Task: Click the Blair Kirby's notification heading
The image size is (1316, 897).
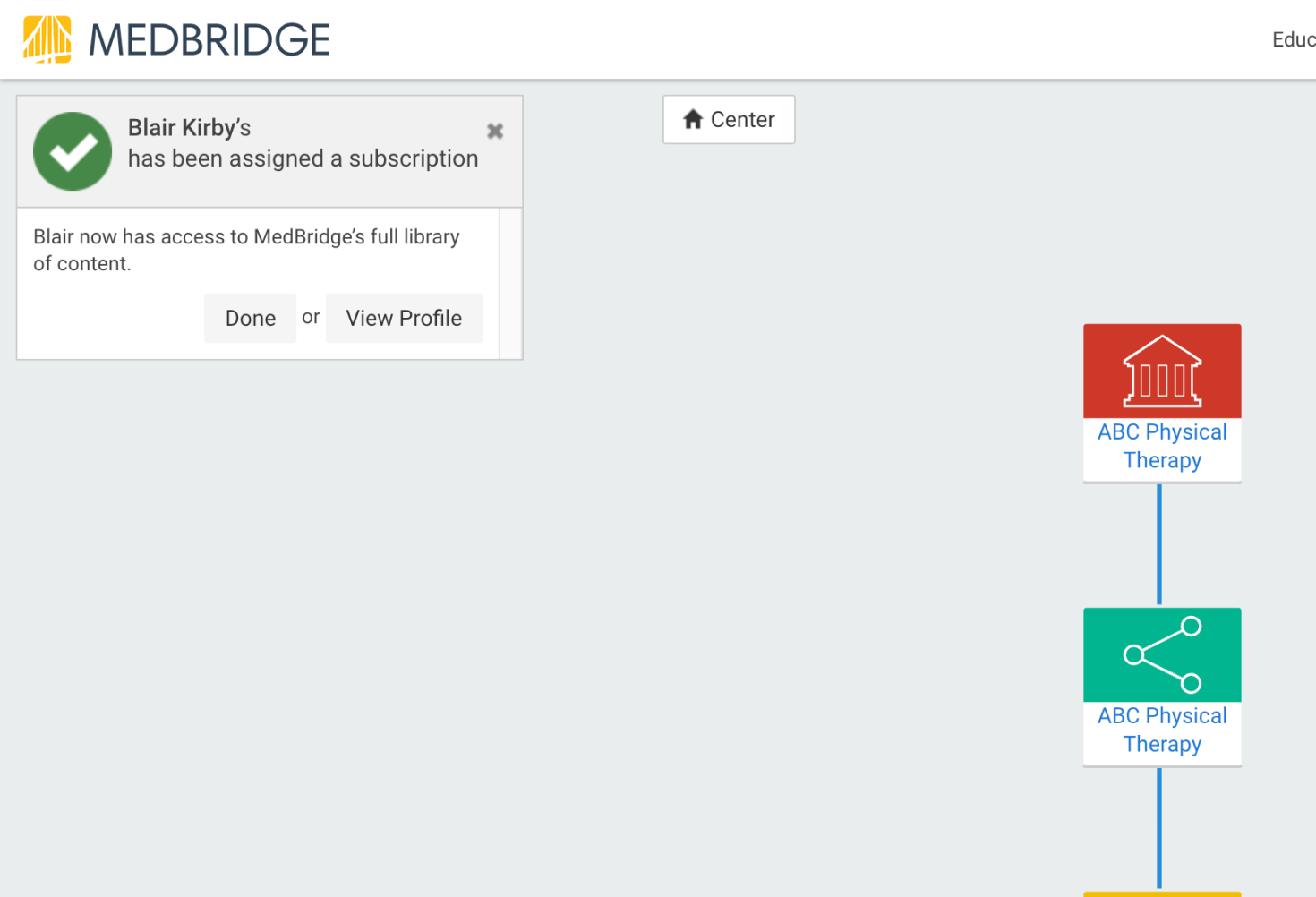Action: click(x=190, y=128)
